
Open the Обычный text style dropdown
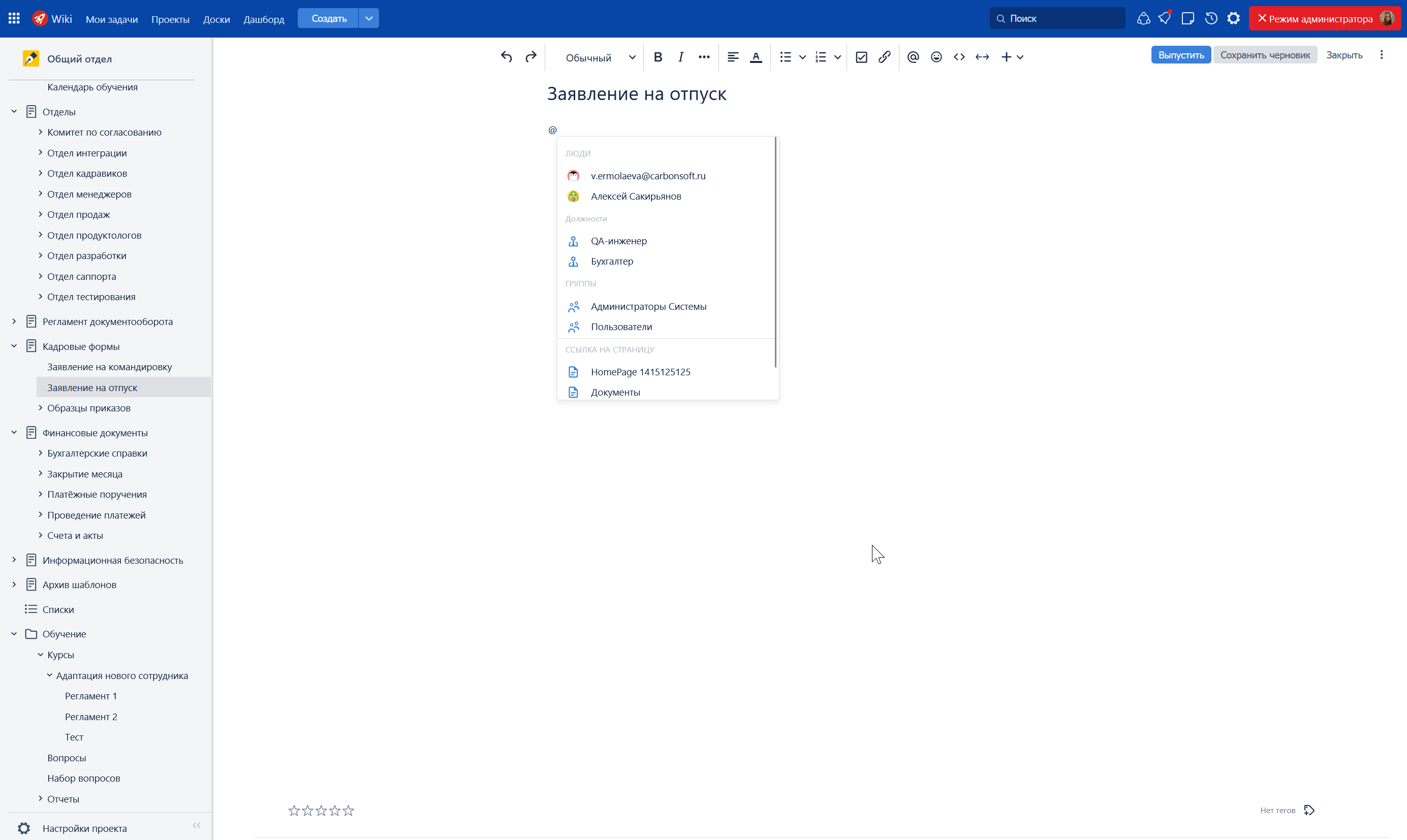pyautogui.click(x=600, y=57)
